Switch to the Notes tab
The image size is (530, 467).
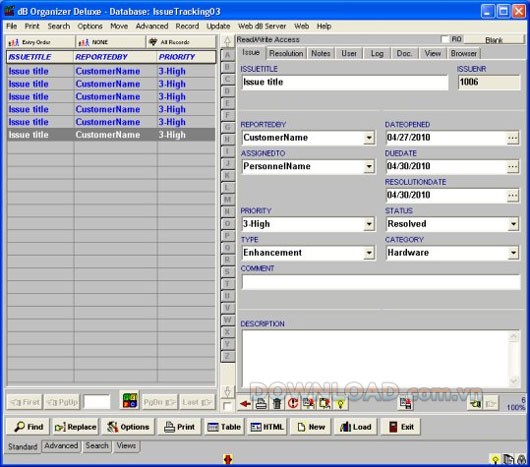(x=320, y=53)
